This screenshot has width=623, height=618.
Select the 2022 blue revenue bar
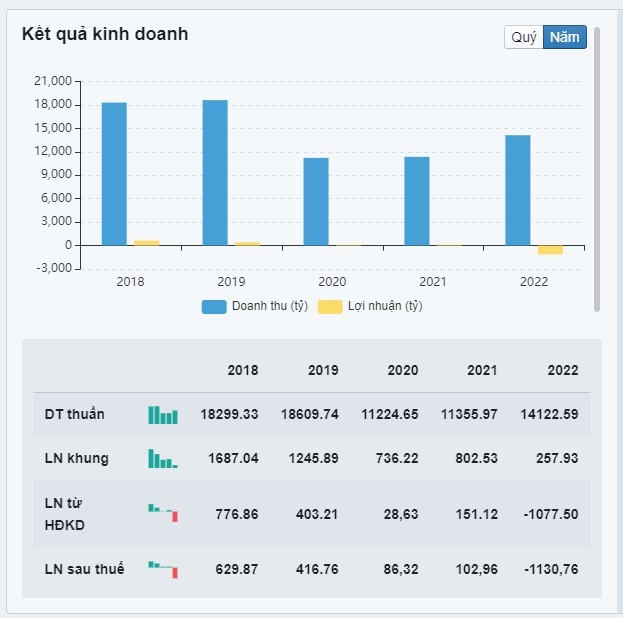(517, 190)
